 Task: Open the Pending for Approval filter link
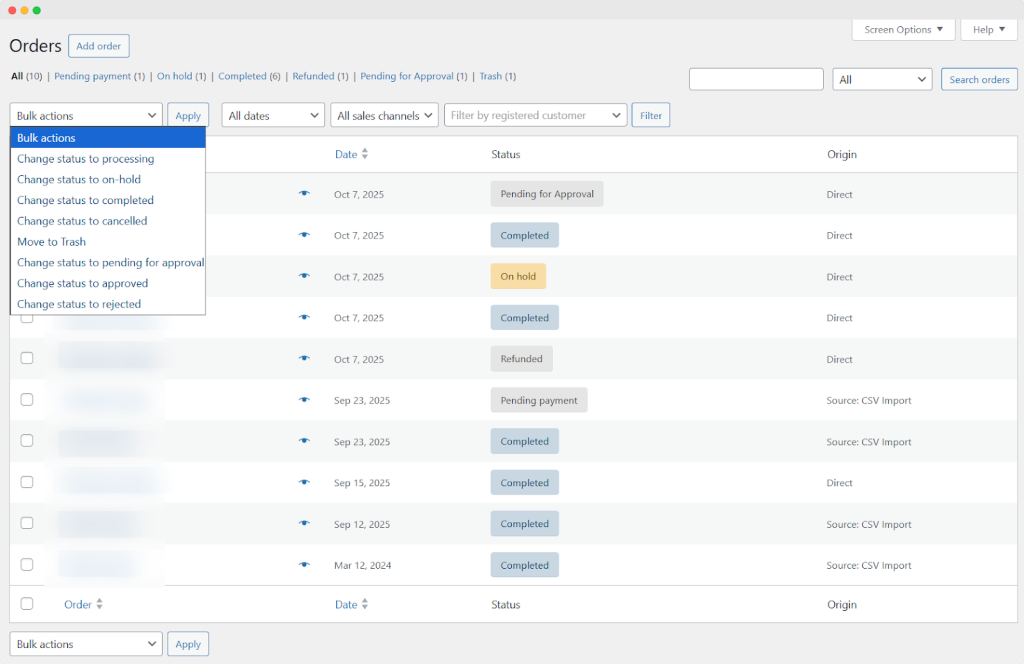406,76
